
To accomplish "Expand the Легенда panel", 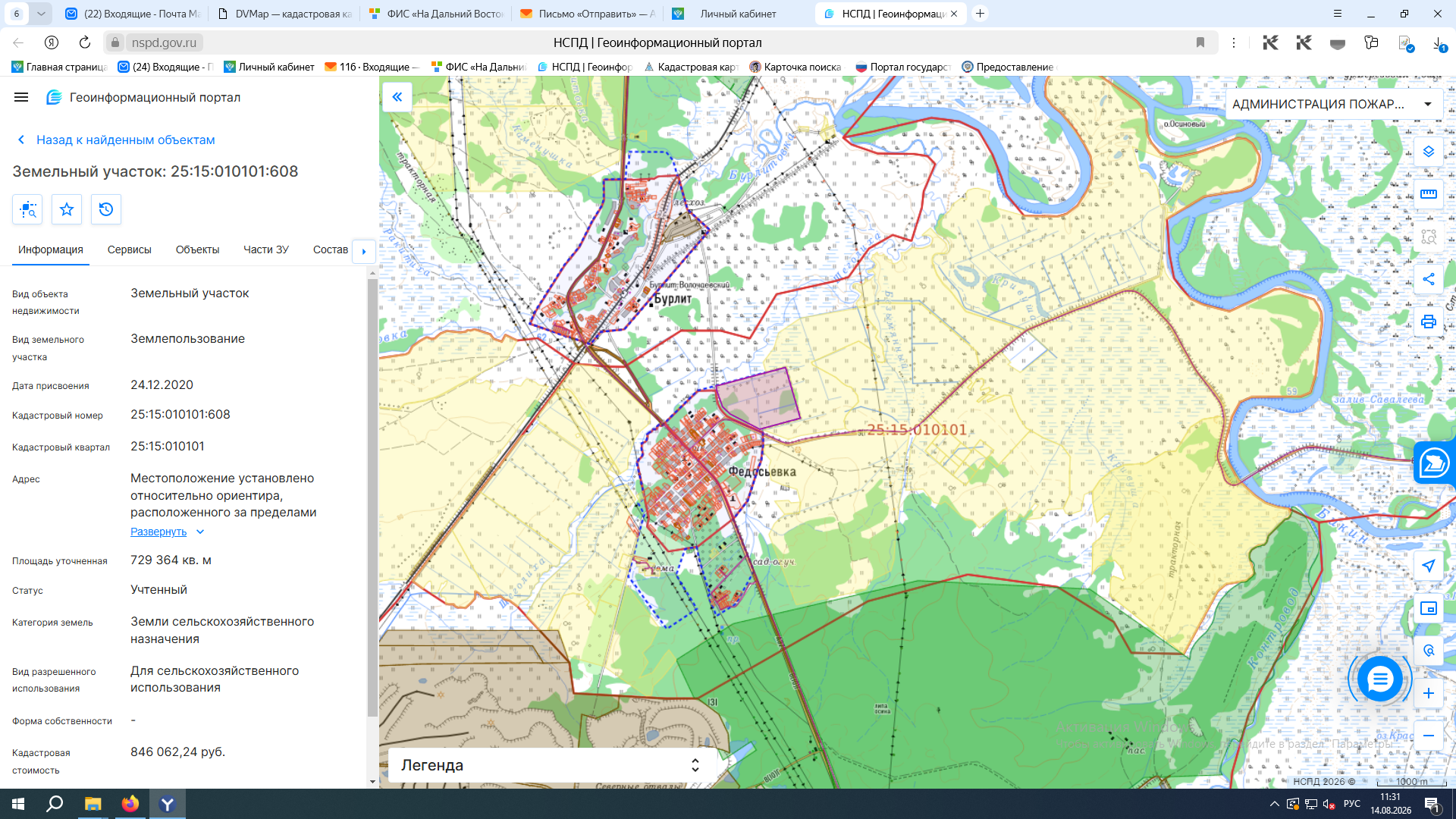I will pyautogui.click(x=552, y=765).
